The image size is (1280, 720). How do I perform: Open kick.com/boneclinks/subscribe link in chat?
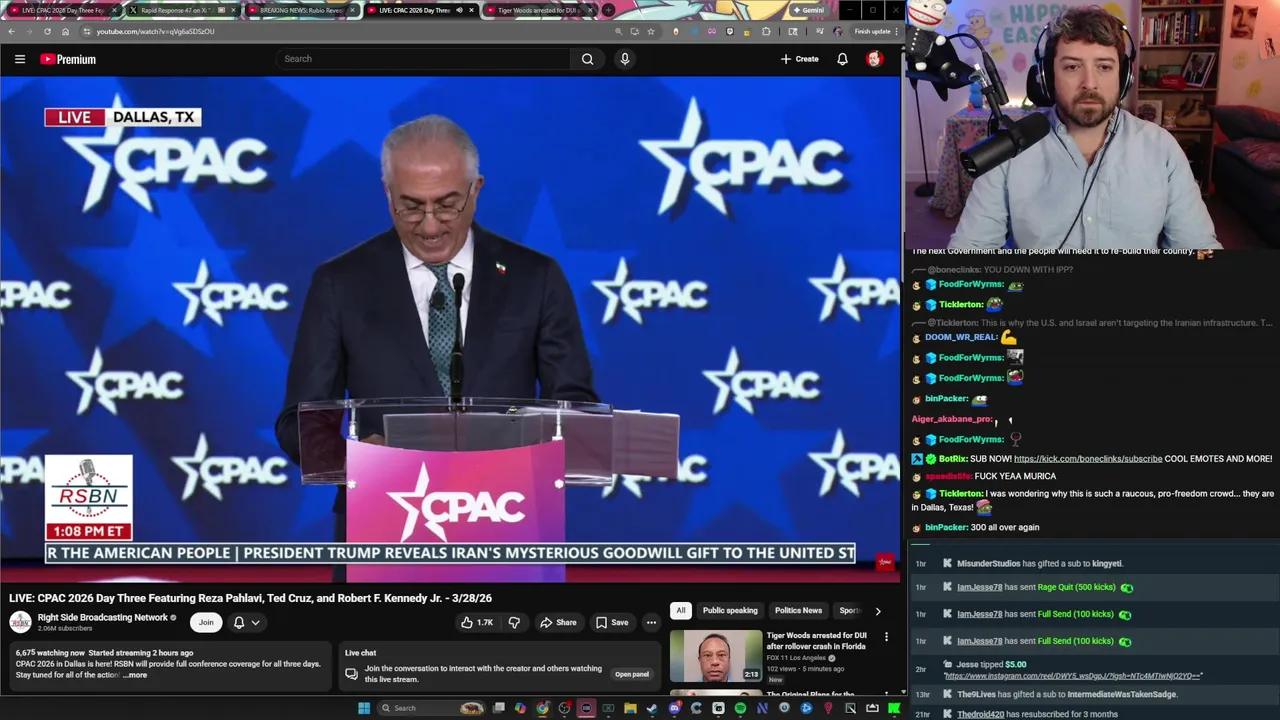1088,459
